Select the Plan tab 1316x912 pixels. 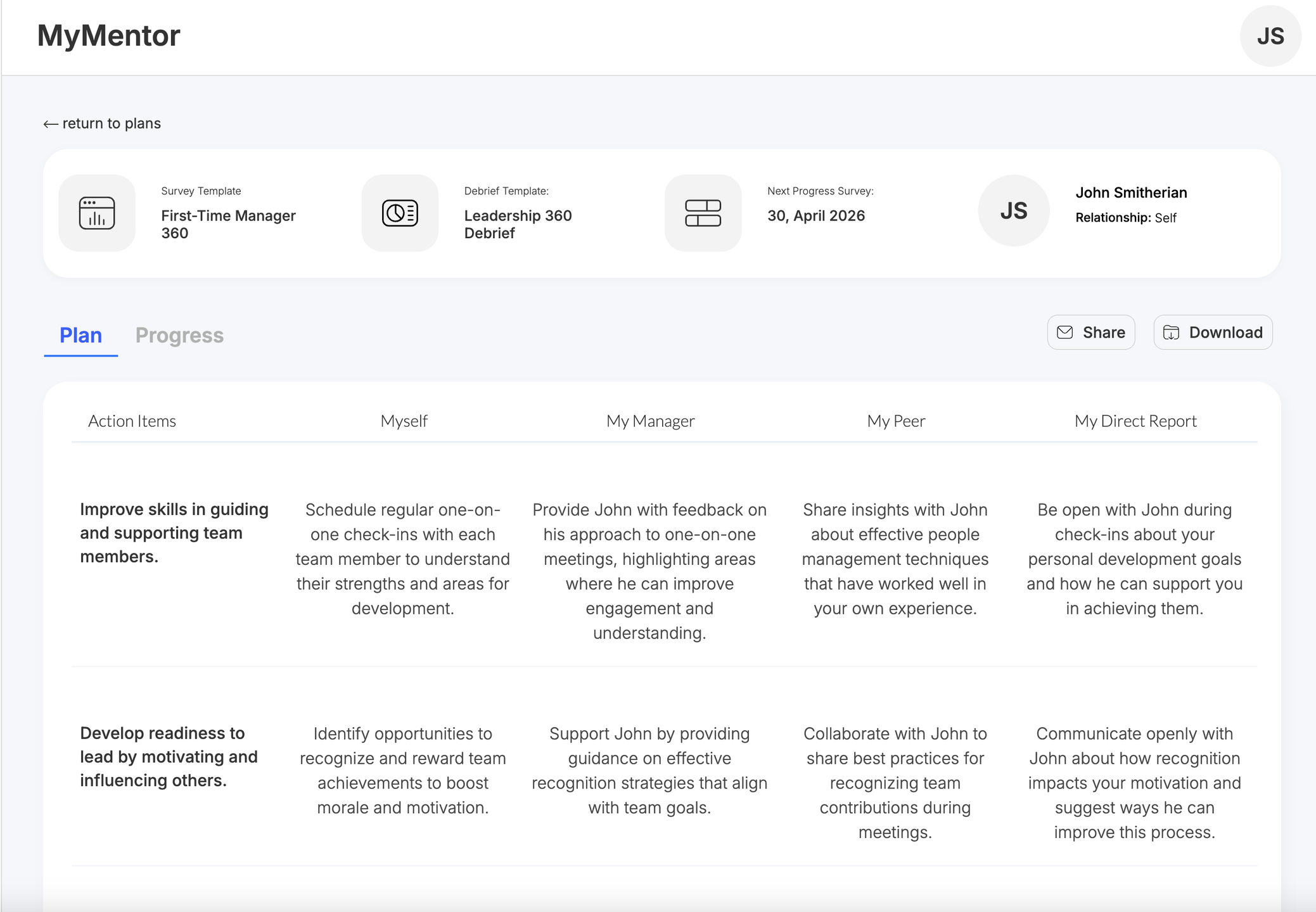click(80, 335)
